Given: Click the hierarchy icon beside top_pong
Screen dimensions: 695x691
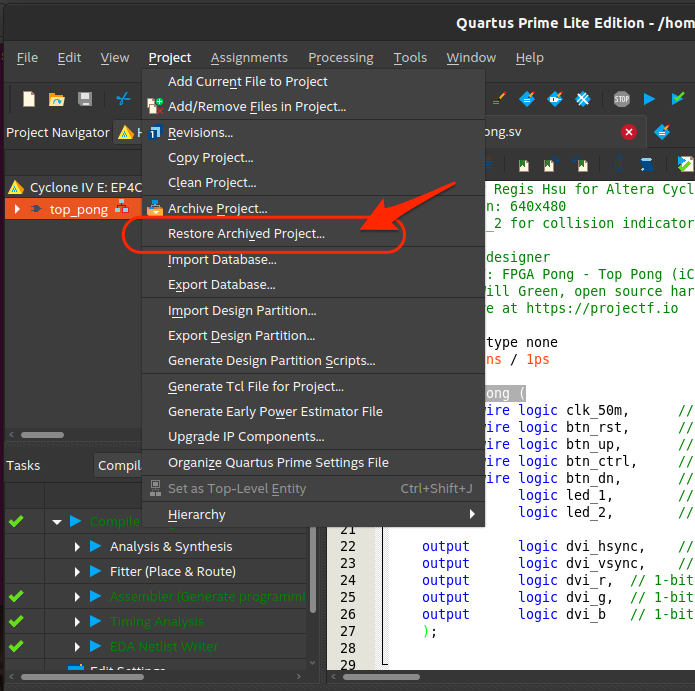Looking at the screenshot, I should coord(121,206).
